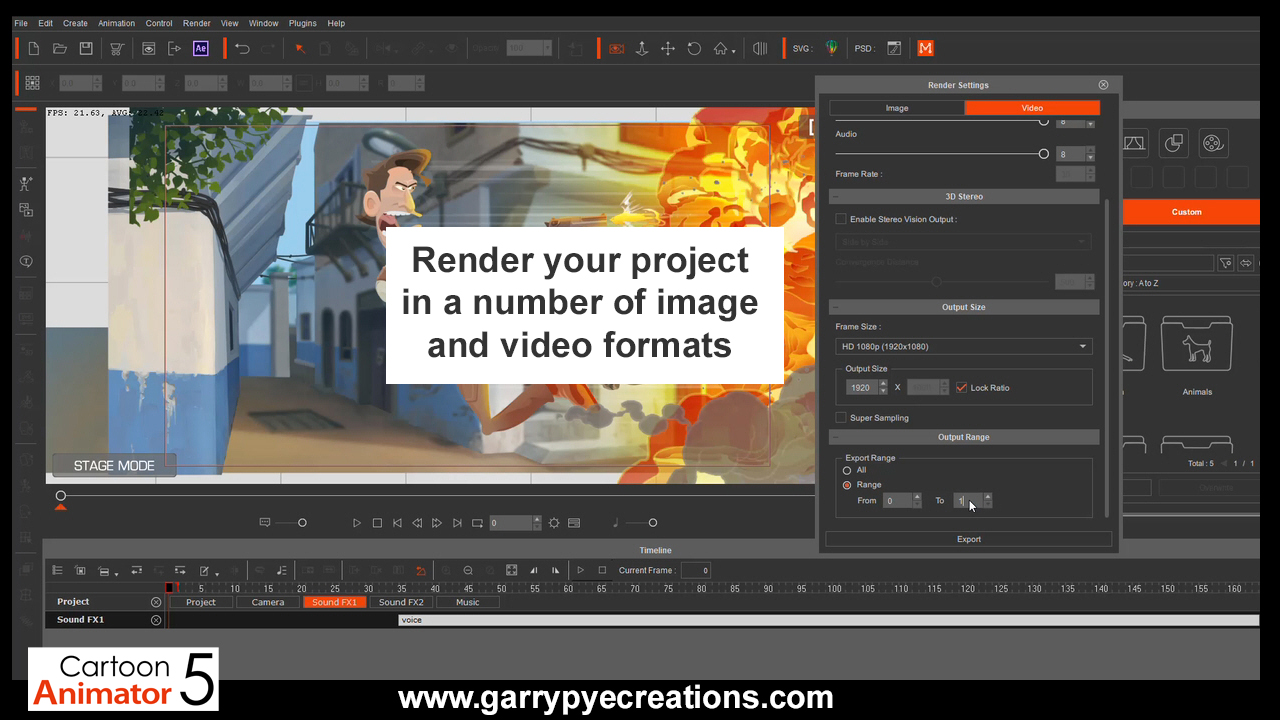Click the SVG editor icon
This screenshot has width=1280, height=720.
[831, 48]
